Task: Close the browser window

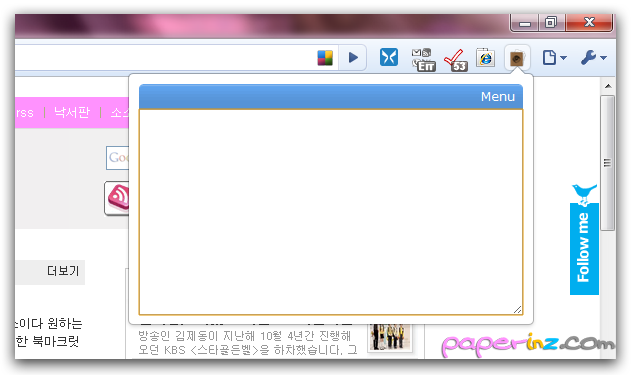Action: [x=589, y=23]
